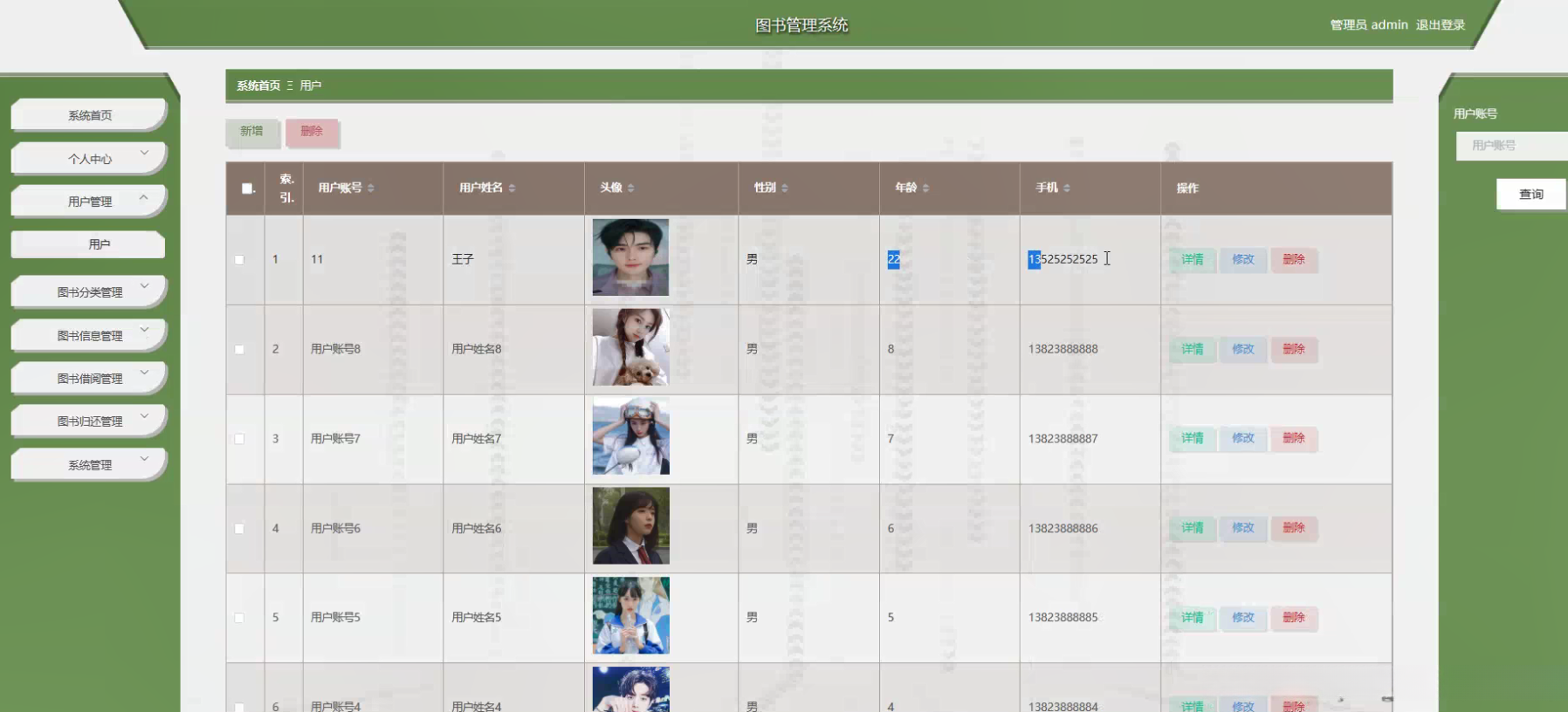The width and height of the screenshot is (1568, 712).
Task: Open avatar thumbnail of 用户姓名6
Action: (x=630, y=526)
